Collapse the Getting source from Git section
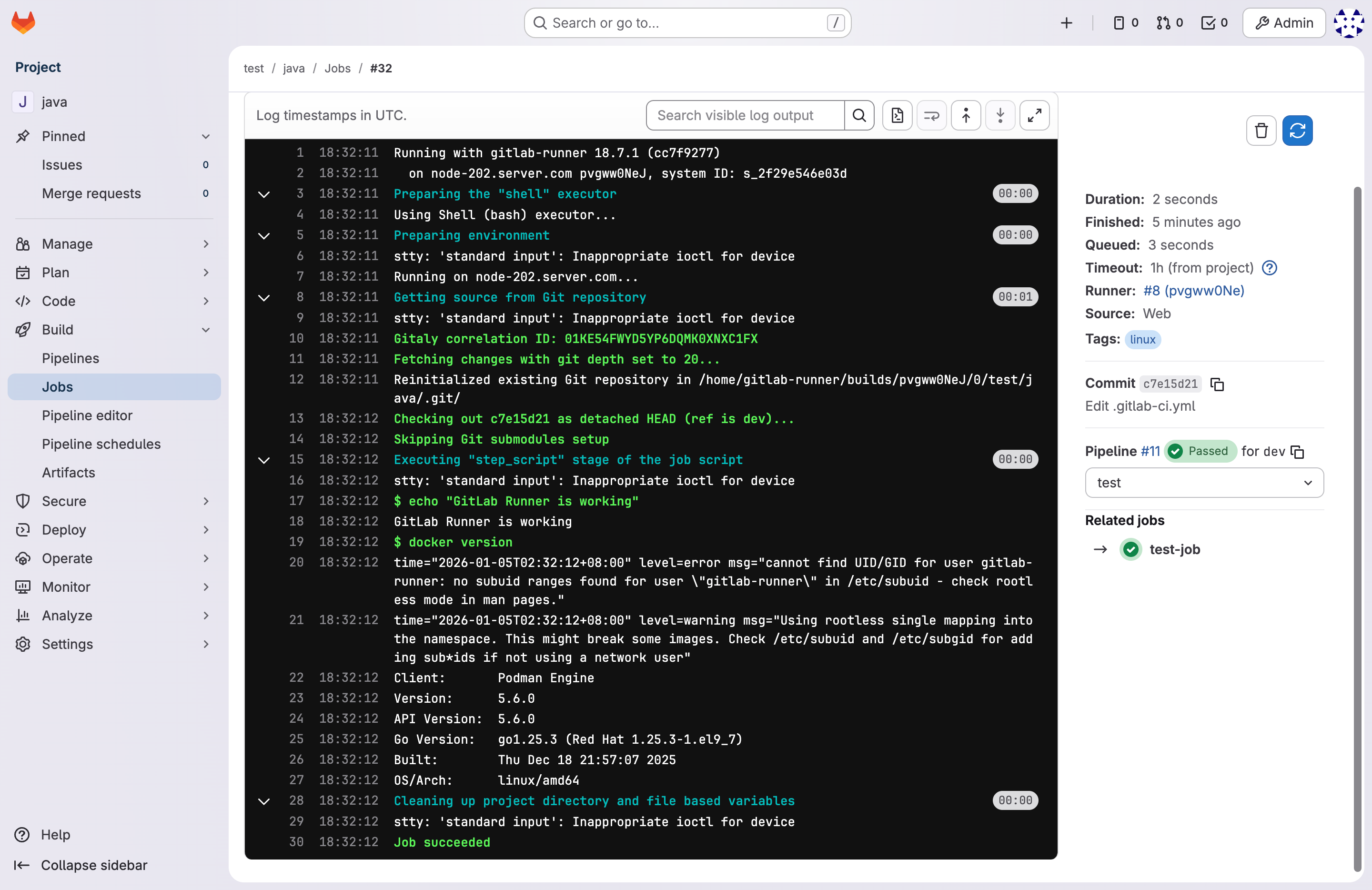This screenshot has width=1372, height=890. (x=264, y=298)
